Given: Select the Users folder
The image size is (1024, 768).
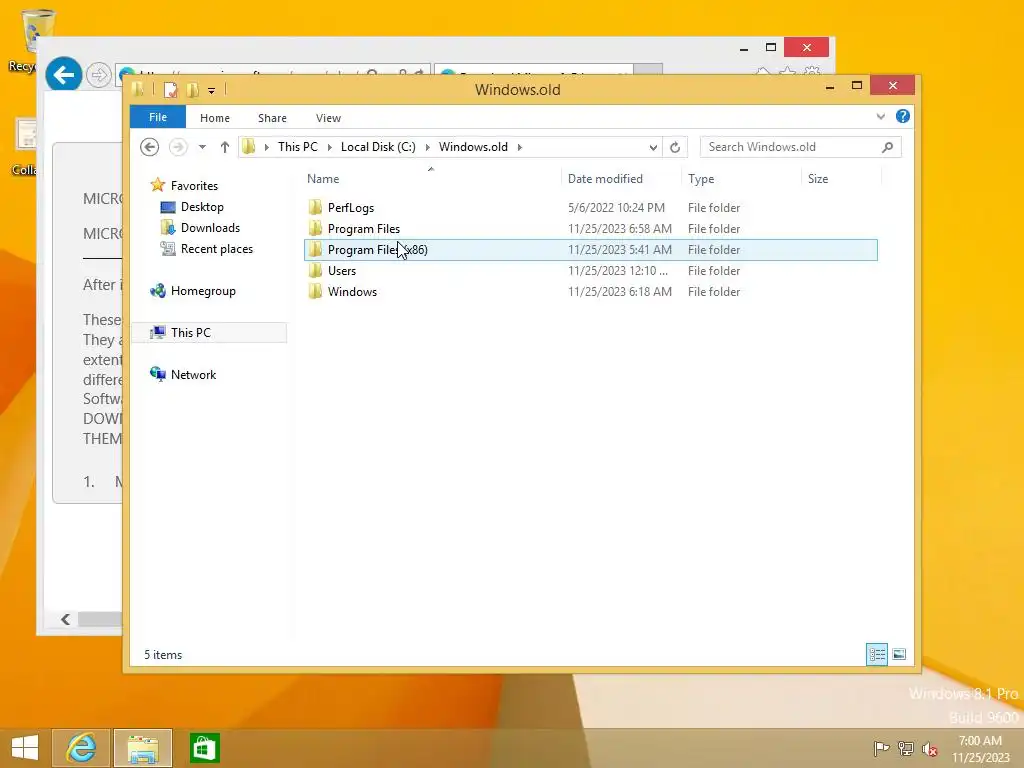Looking at the screenshot, I should click(x=590, y=270).
